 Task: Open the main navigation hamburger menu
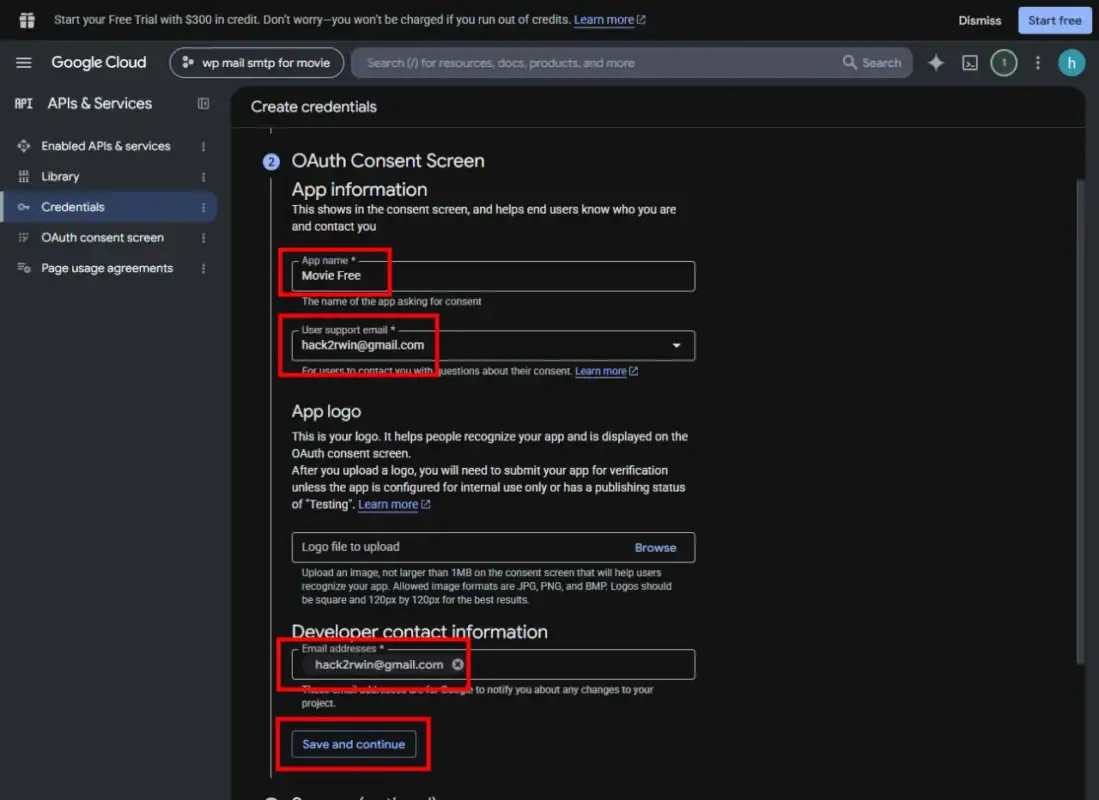pos(24,62)
